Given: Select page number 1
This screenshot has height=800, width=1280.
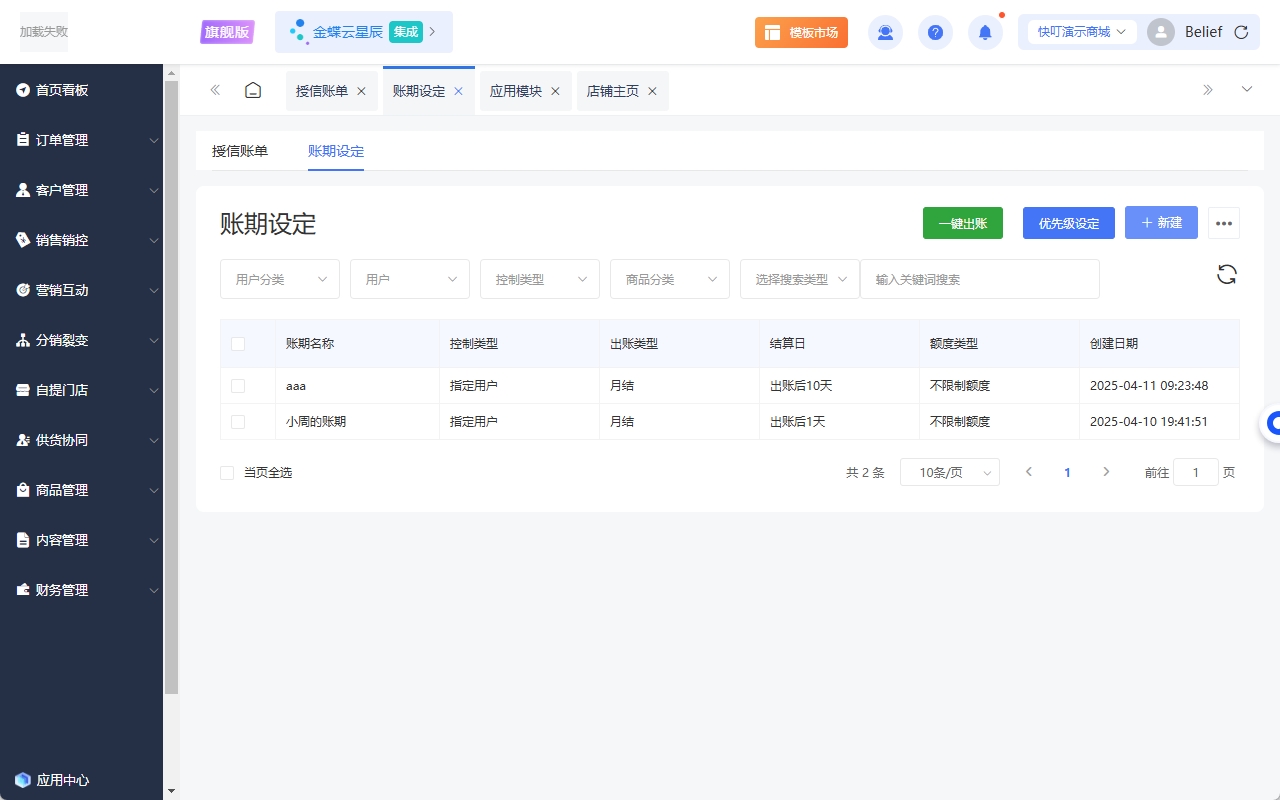Looking at the screenshot, I should click(1067, 472).
